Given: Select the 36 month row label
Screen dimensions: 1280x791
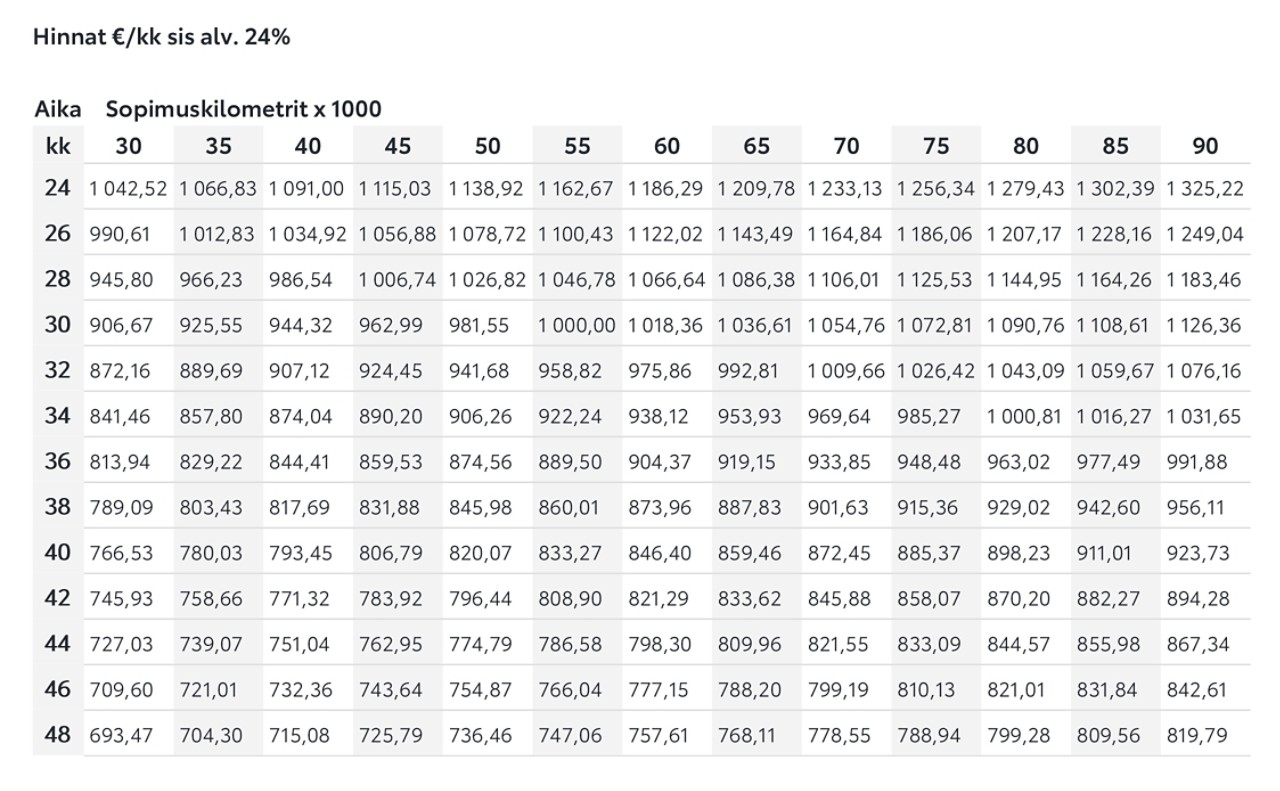Looking at the screenshot, I should coord(58,461).
